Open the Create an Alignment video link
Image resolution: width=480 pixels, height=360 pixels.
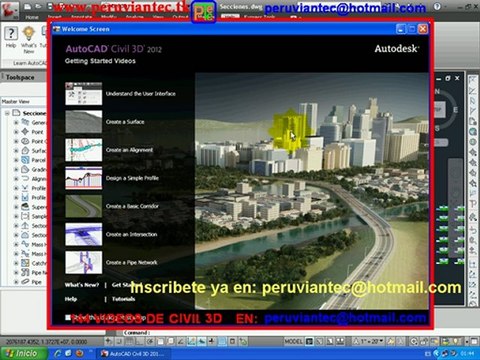tap(129, 150)
